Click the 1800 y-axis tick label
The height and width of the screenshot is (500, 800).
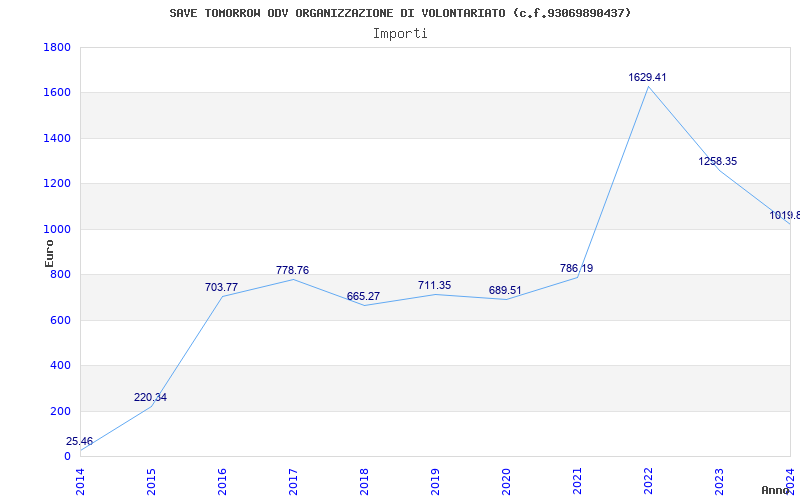[57, 47]
